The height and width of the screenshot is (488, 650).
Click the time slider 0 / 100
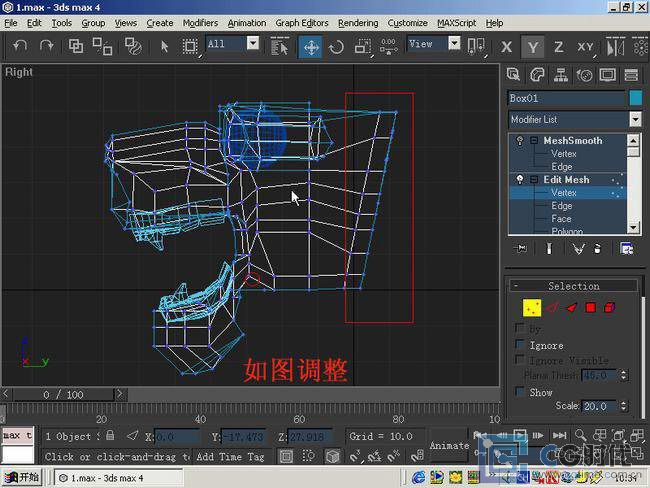(63, 394)
